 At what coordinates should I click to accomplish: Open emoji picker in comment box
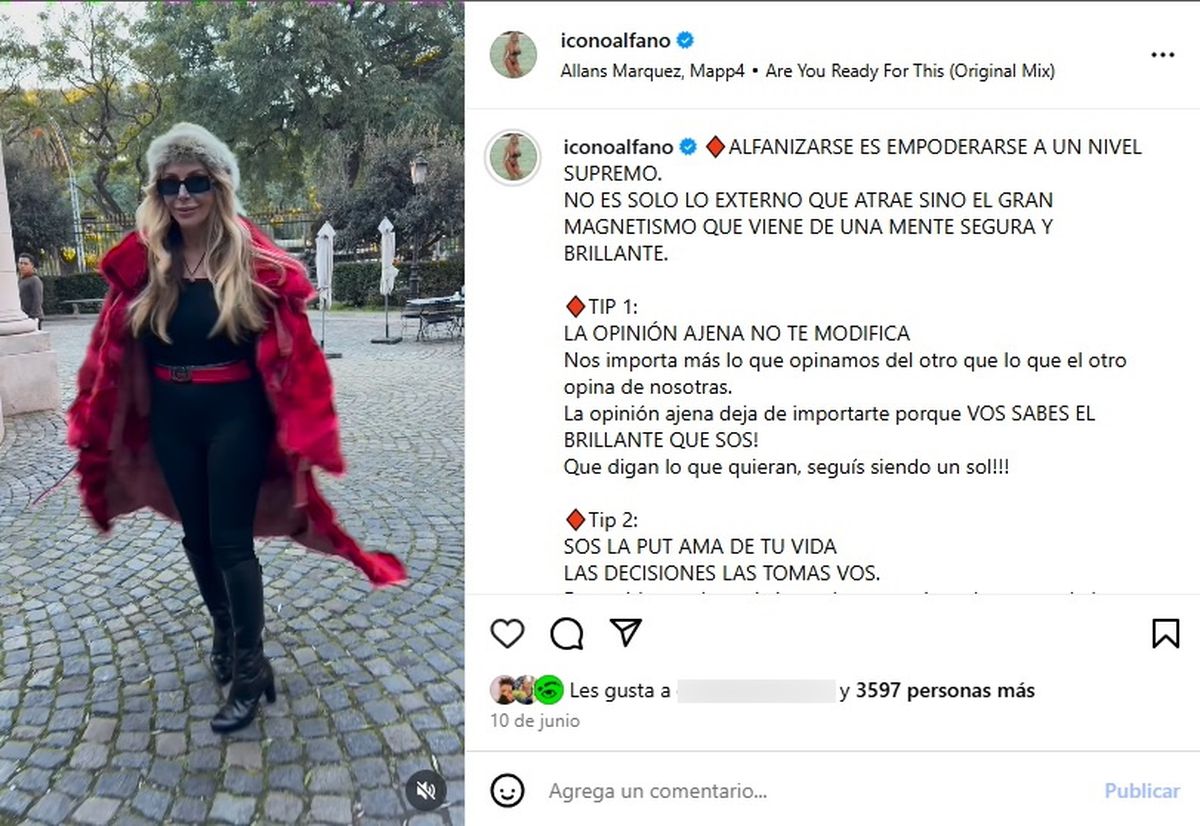coord(508,791)
